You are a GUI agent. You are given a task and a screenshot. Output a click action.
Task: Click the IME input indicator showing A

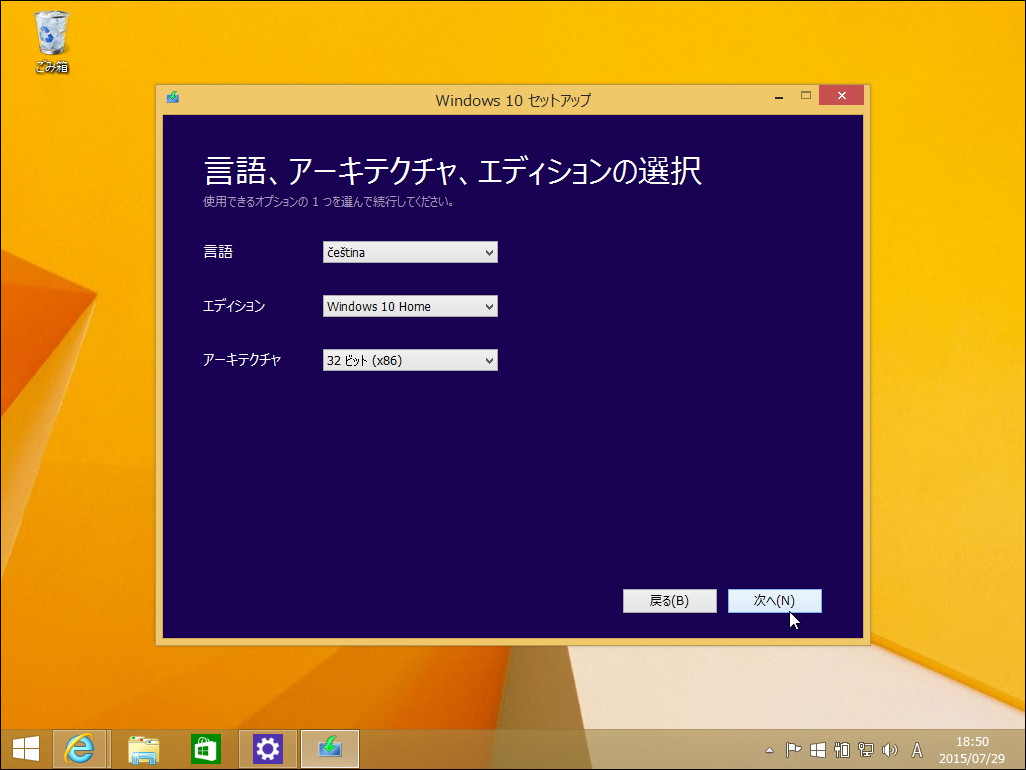917,749
